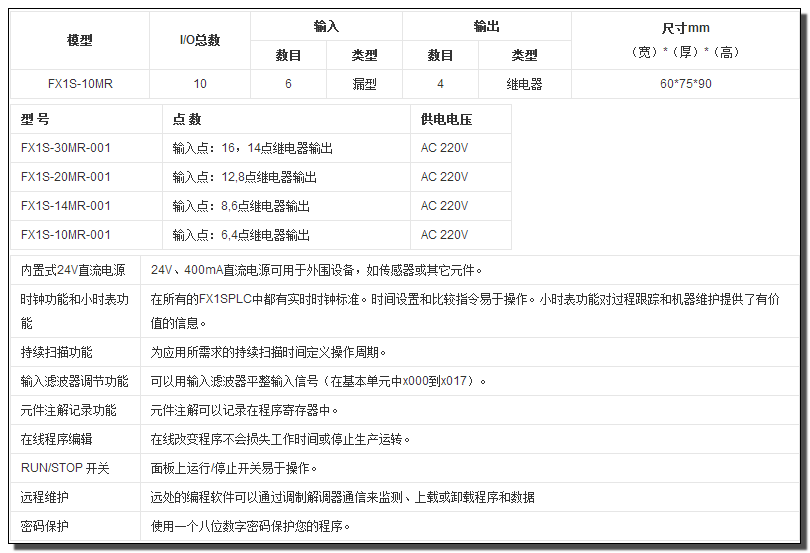
Task: Click the x000到x017 filter description text
Action: (x=318, y=381)
